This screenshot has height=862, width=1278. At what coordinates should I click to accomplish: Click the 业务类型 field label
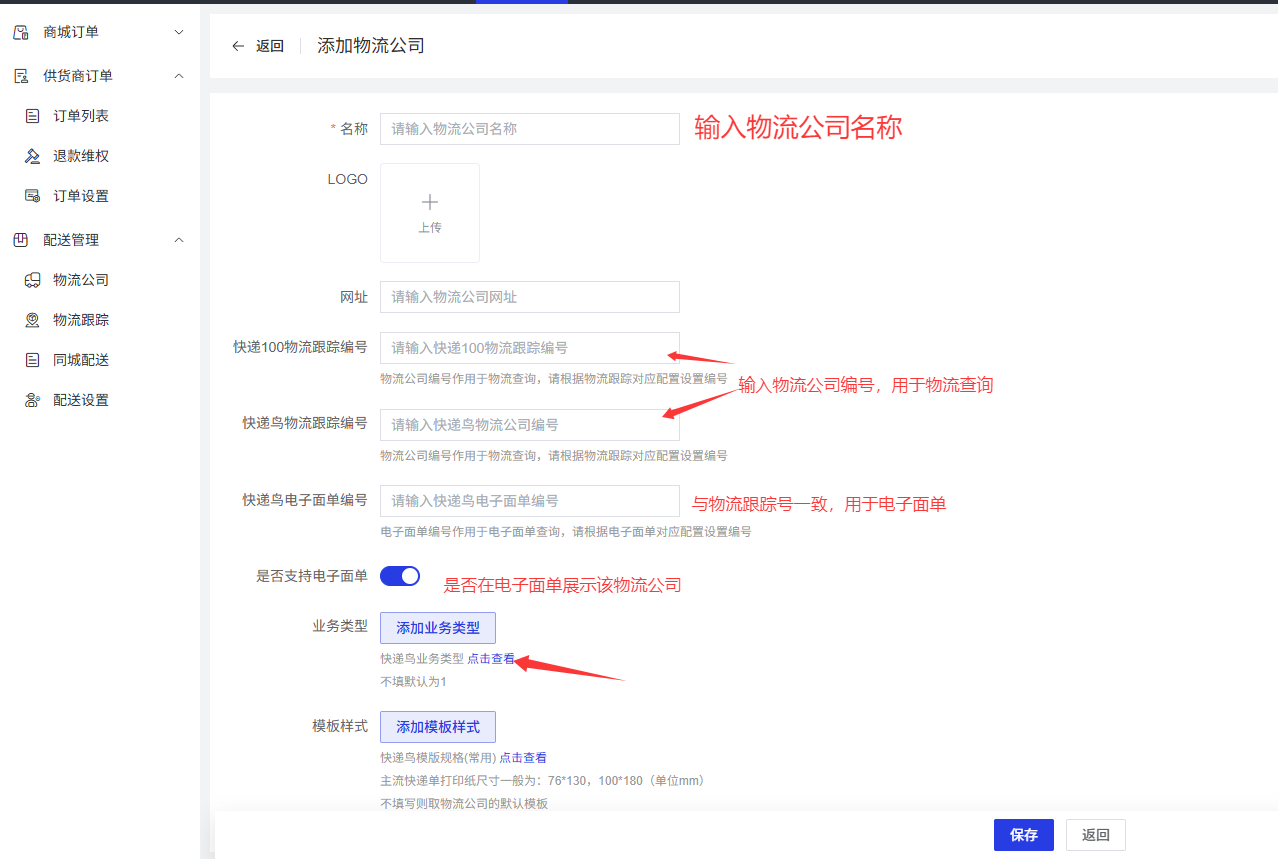point(340,626)
